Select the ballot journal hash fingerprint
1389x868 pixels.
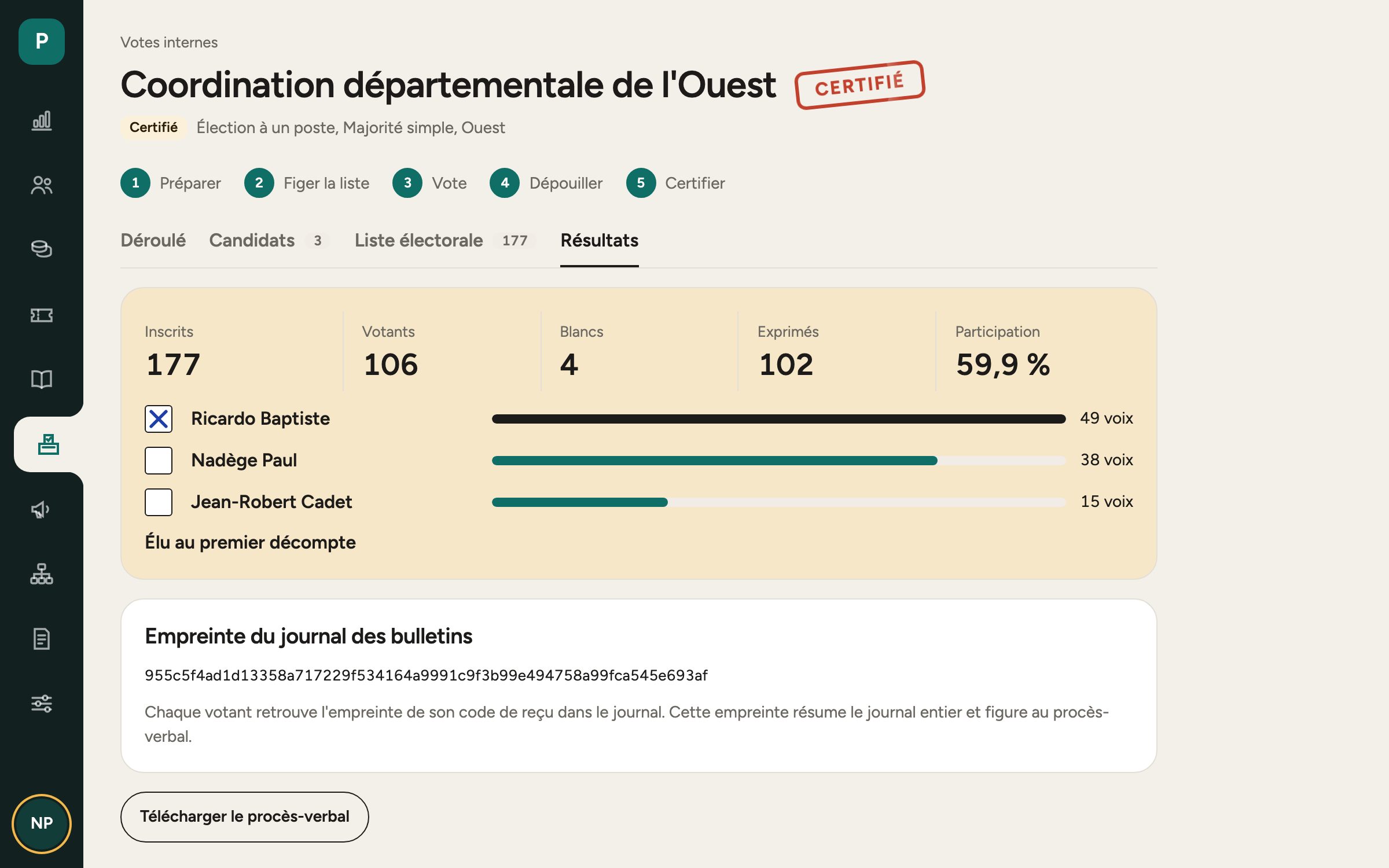click(x=426, y=675)
